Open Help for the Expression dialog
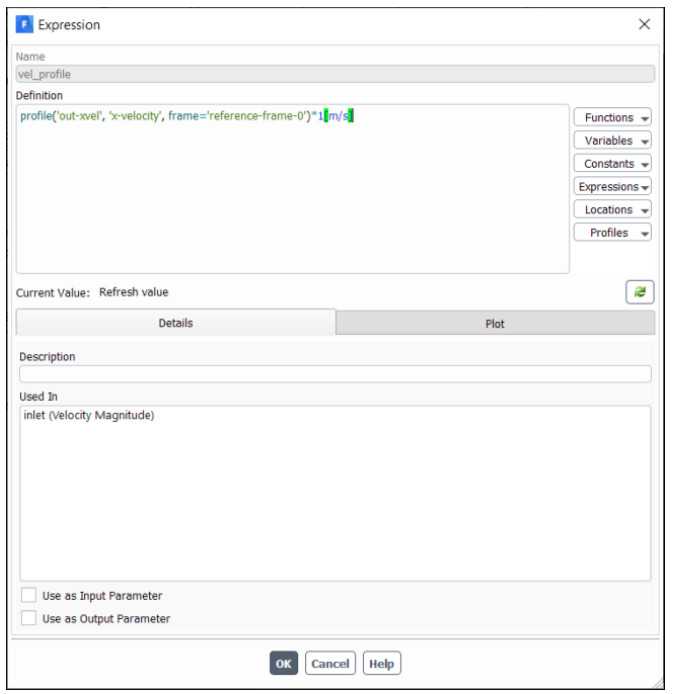The width and height of the screenshot is (682, 694). click(381, 663)
